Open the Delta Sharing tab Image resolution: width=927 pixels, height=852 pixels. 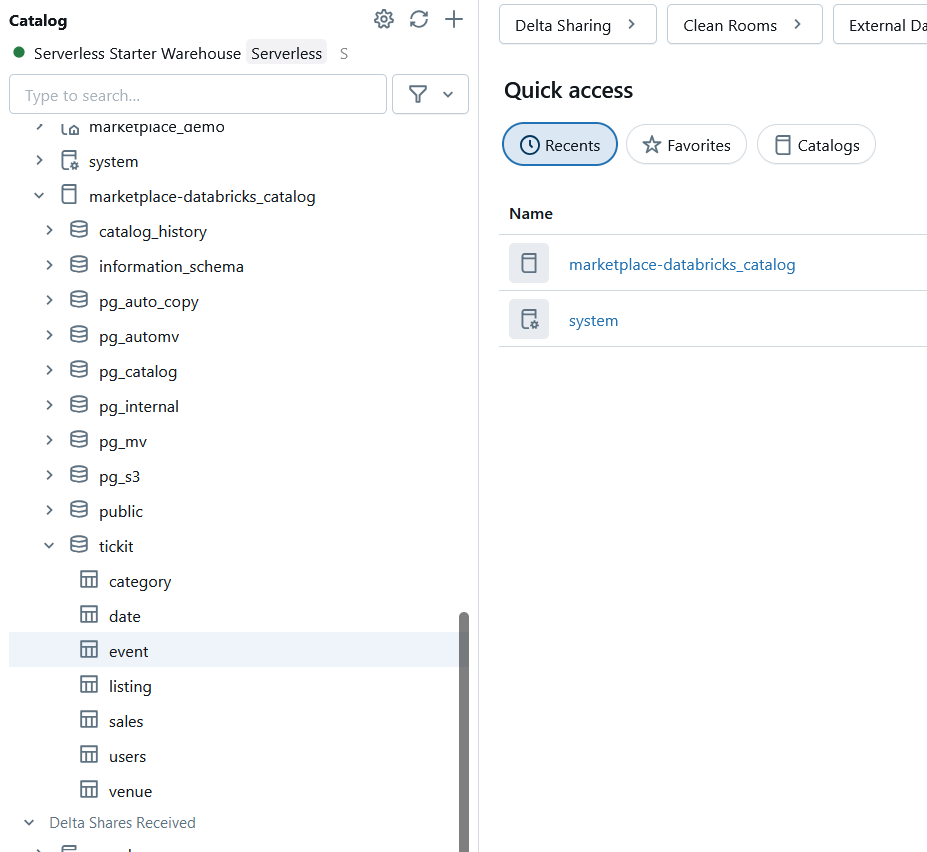[x=576, y=25]
